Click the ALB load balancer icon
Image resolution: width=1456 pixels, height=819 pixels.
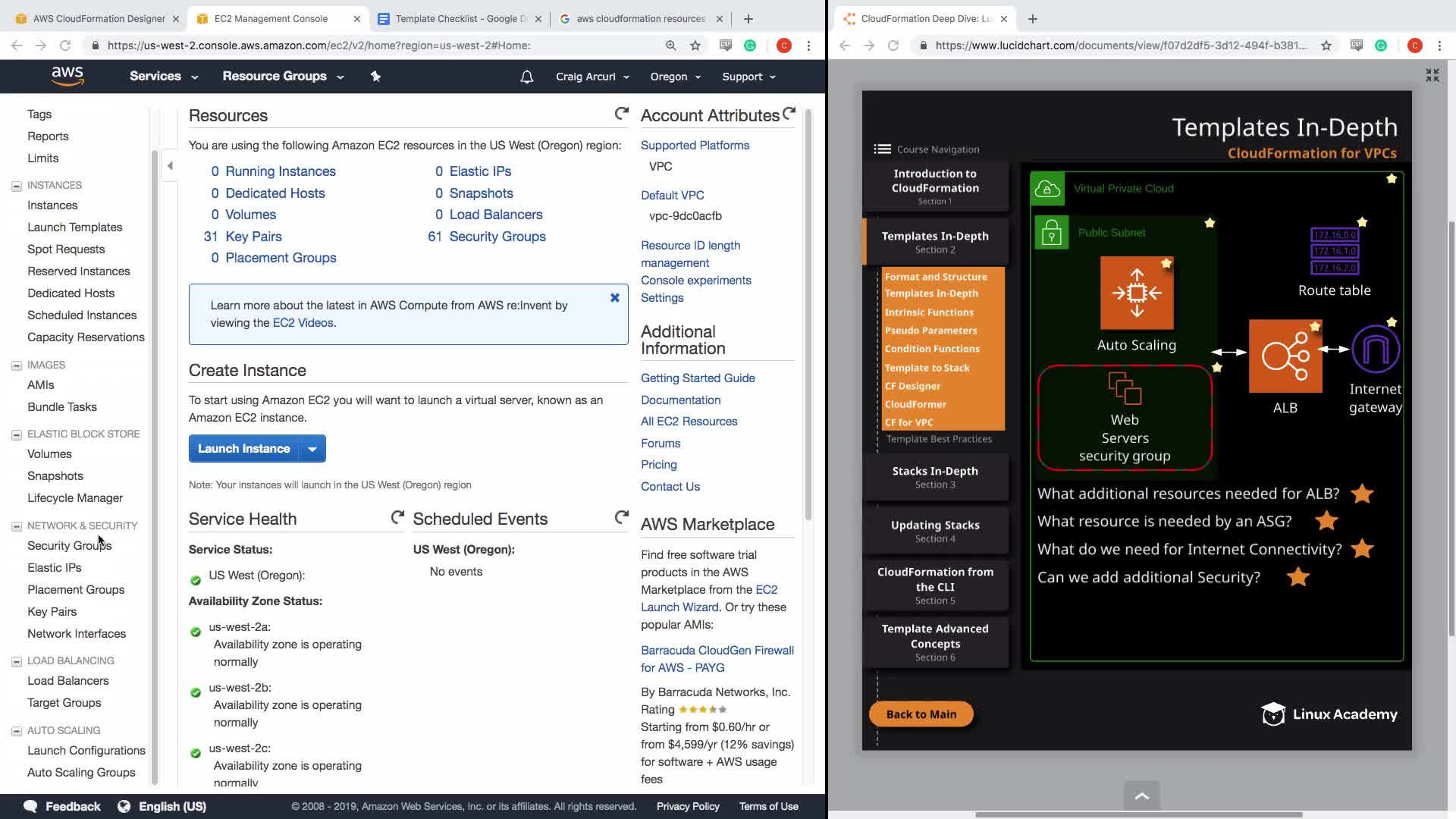(x=1285, y=356)
